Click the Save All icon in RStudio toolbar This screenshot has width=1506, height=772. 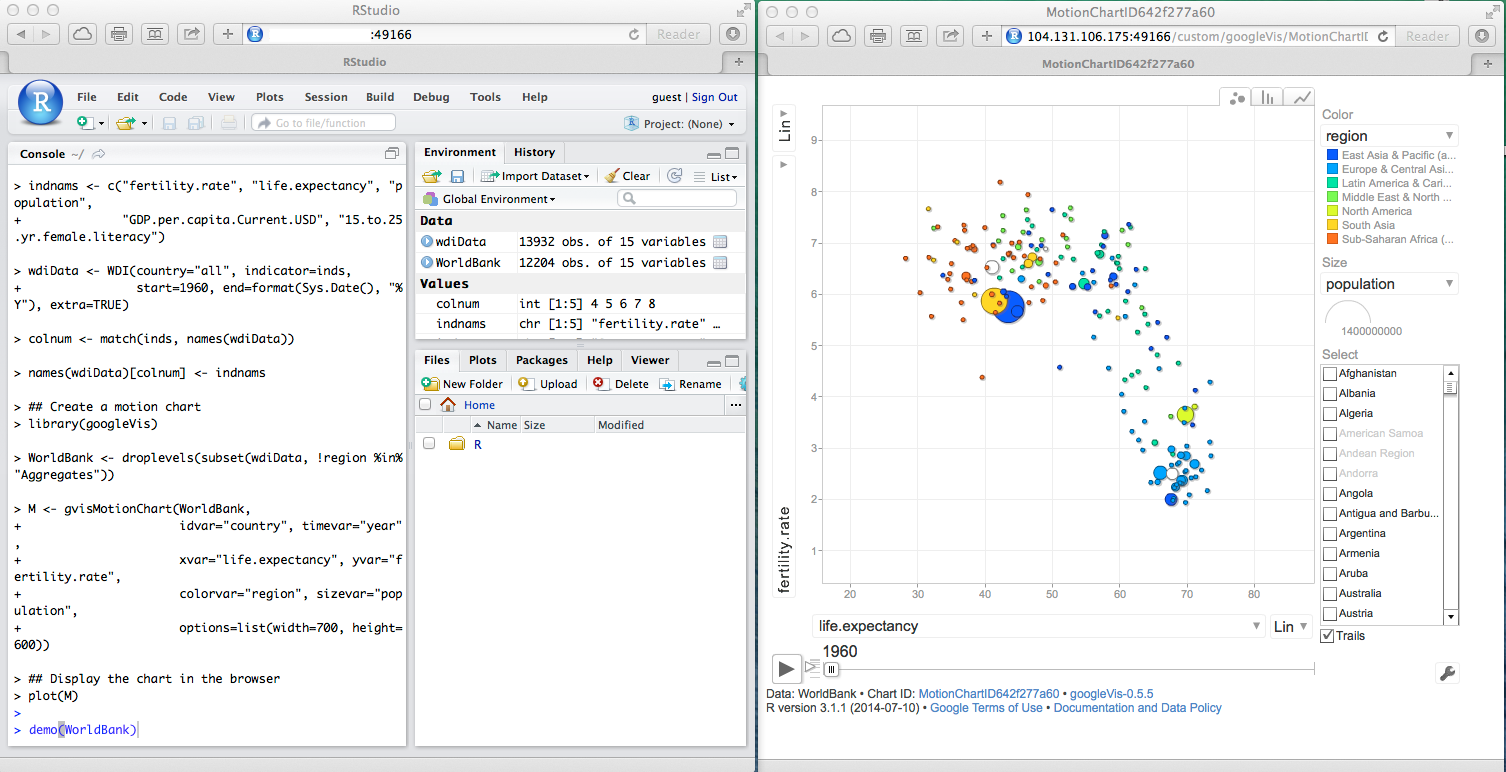196,123
